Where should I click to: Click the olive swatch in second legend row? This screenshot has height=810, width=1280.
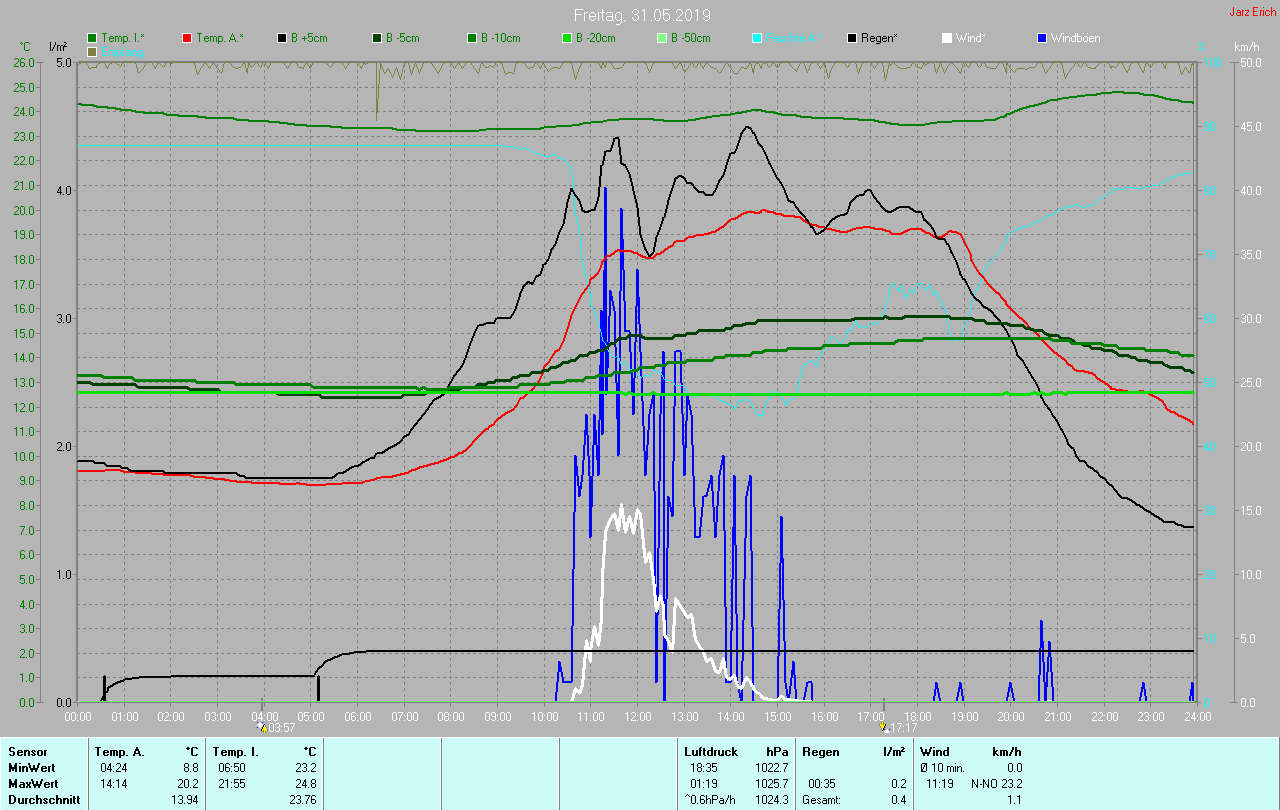92,51
